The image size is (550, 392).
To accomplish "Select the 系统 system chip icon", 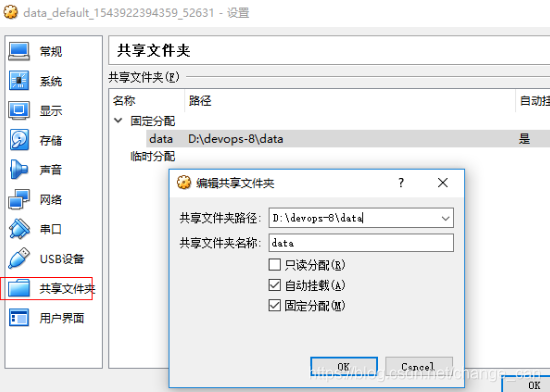I will (x=19, y=81).
